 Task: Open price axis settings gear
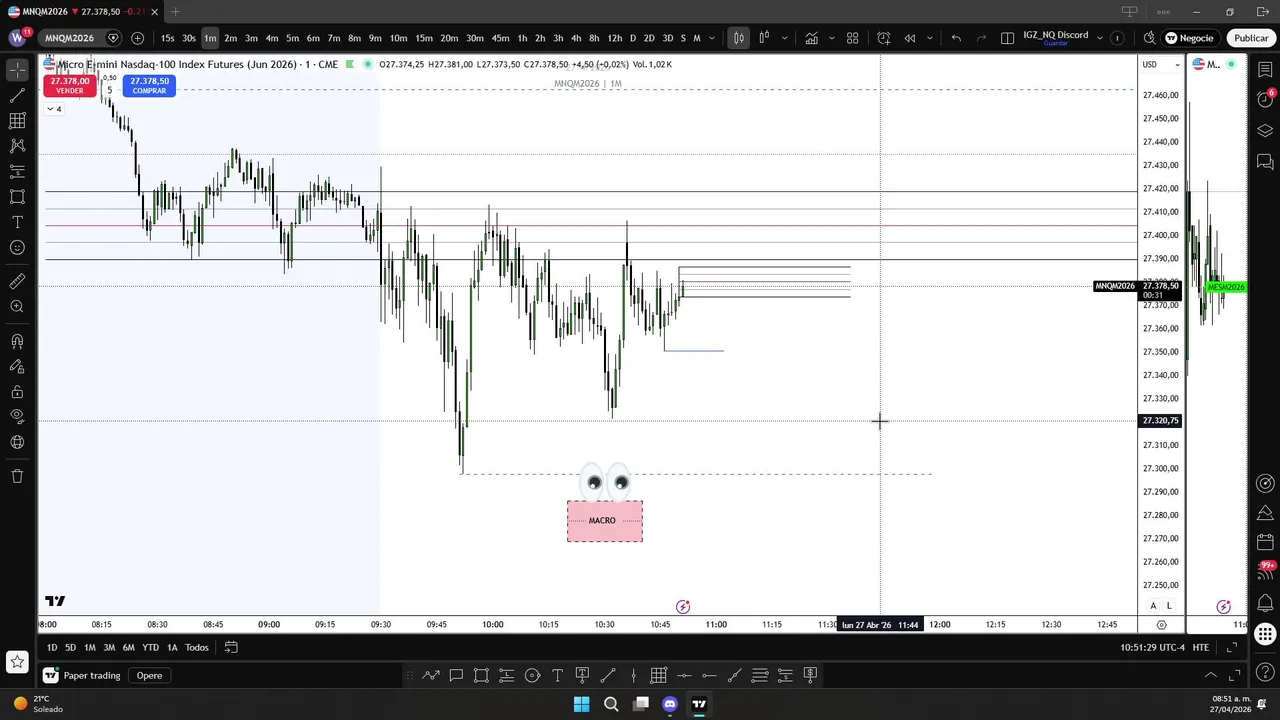click(1161, 625)
